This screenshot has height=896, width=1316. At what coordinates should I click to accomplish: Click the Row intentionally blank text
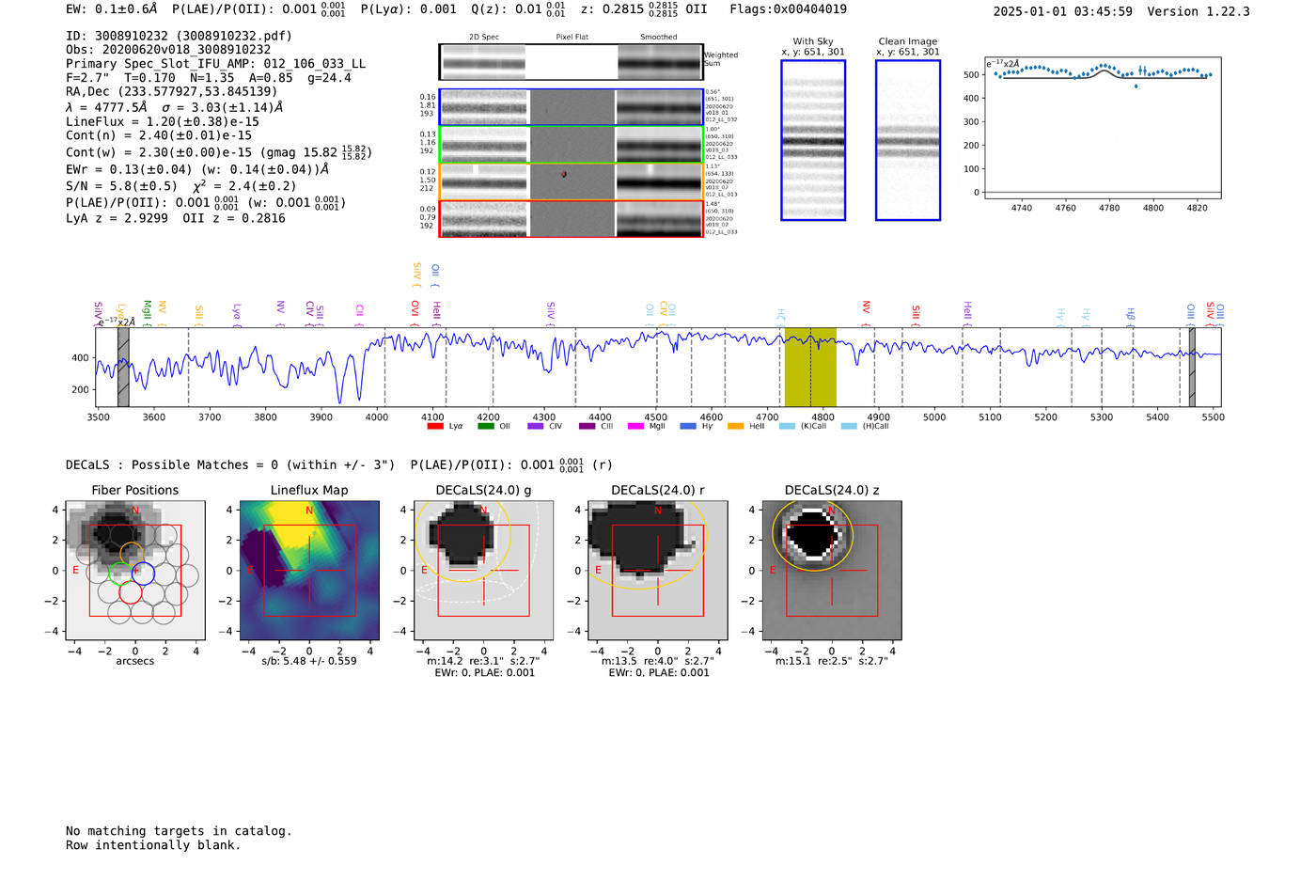click(x=153, y=845)
